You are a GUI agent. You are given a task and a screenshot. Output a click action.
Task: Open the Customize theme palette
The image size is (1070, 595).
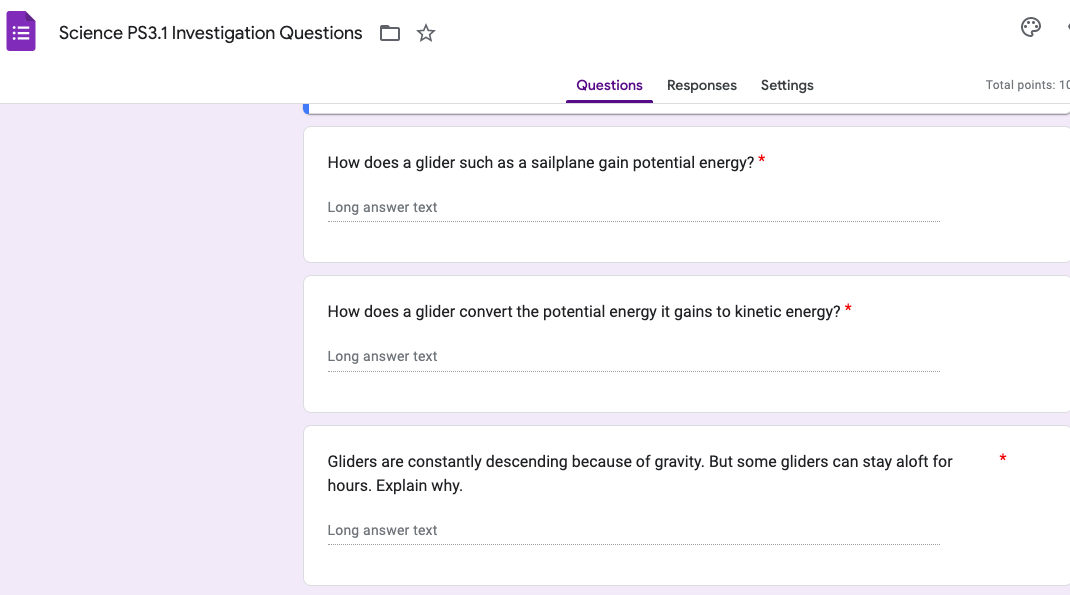coord(1031,27)
